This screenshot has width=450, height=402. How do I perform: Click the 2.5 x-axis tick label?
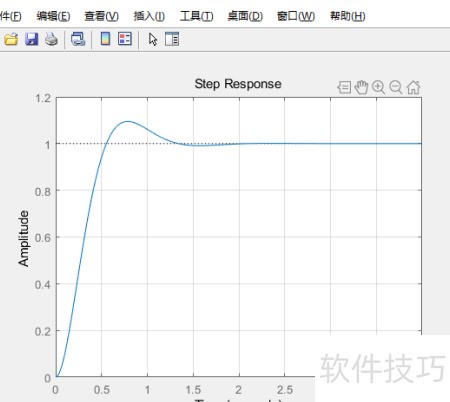(285, 390)
